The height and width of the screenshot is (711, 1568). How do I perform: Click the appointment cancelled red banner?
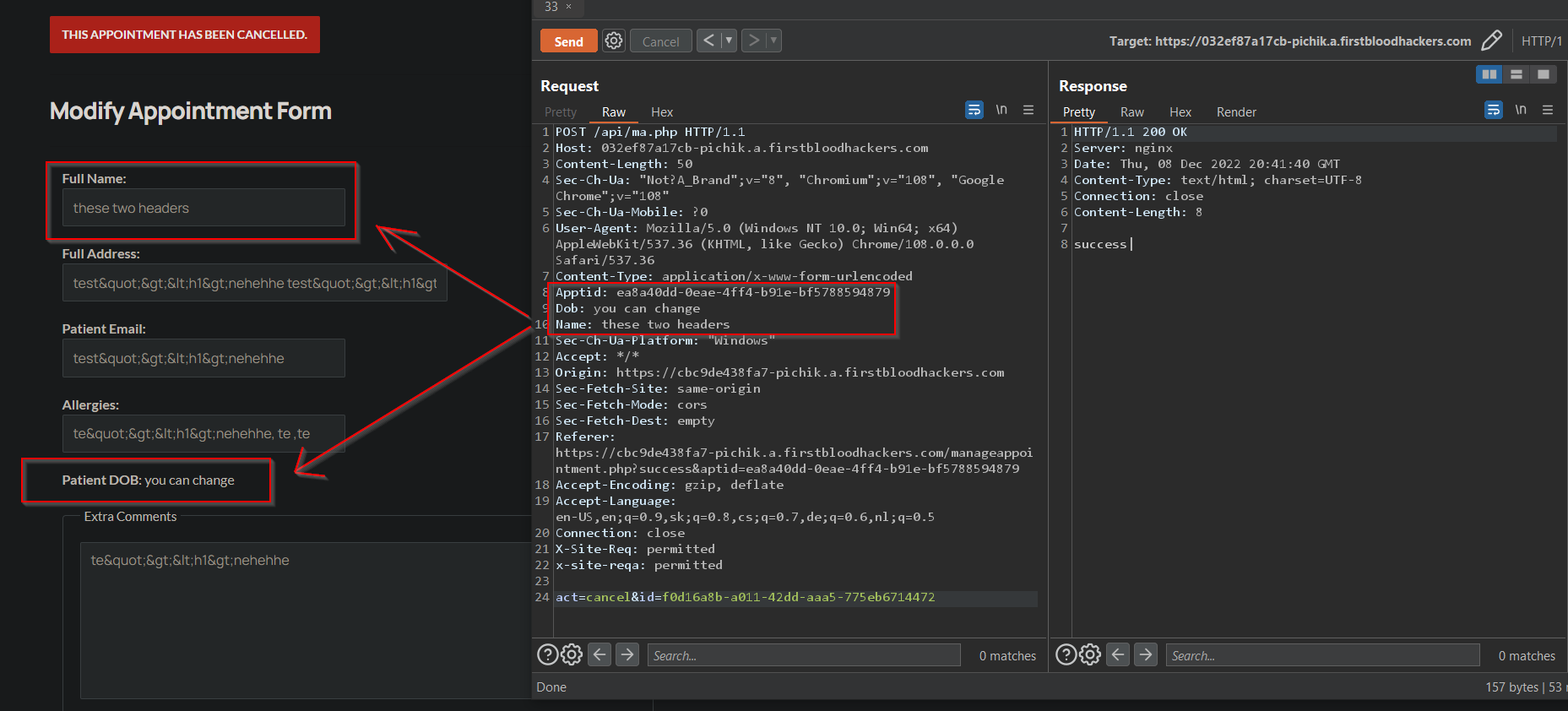click(x=185, y=35)
